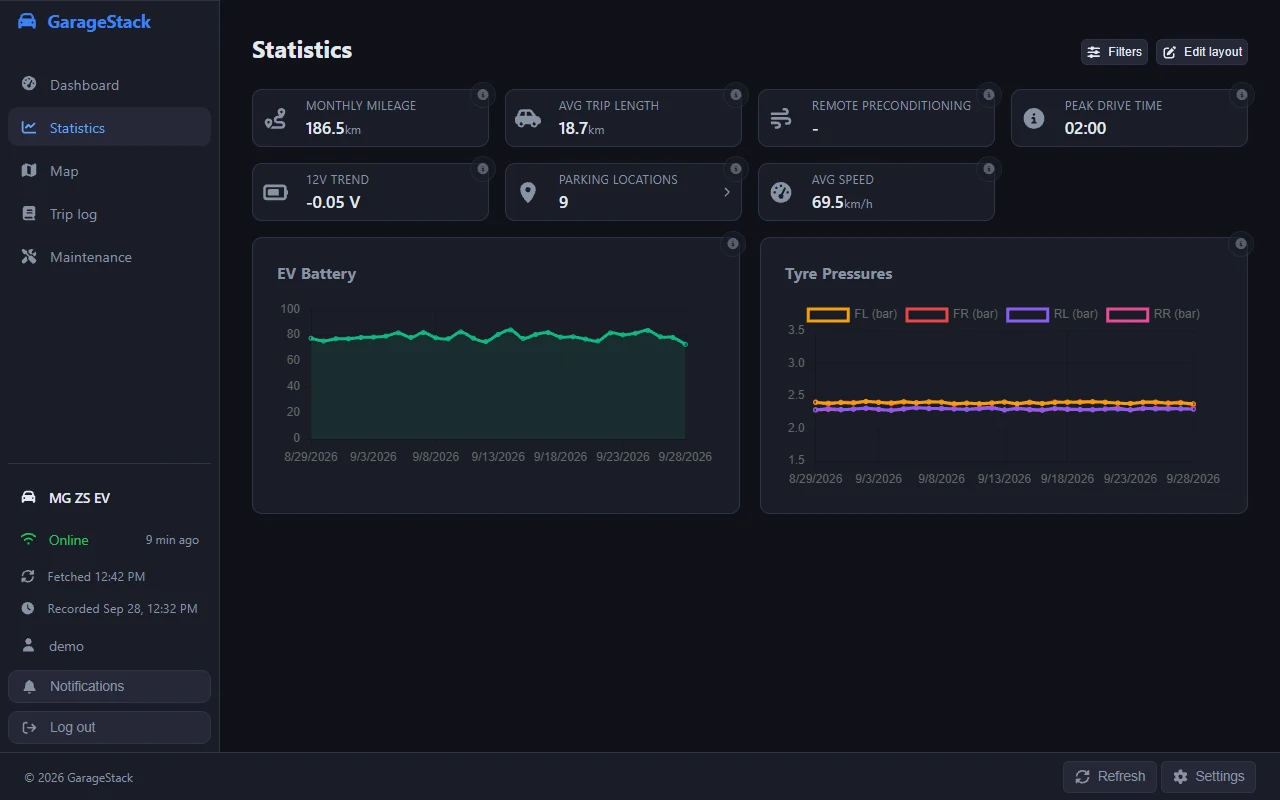Click the Edit layout button

pos(1202,52)
